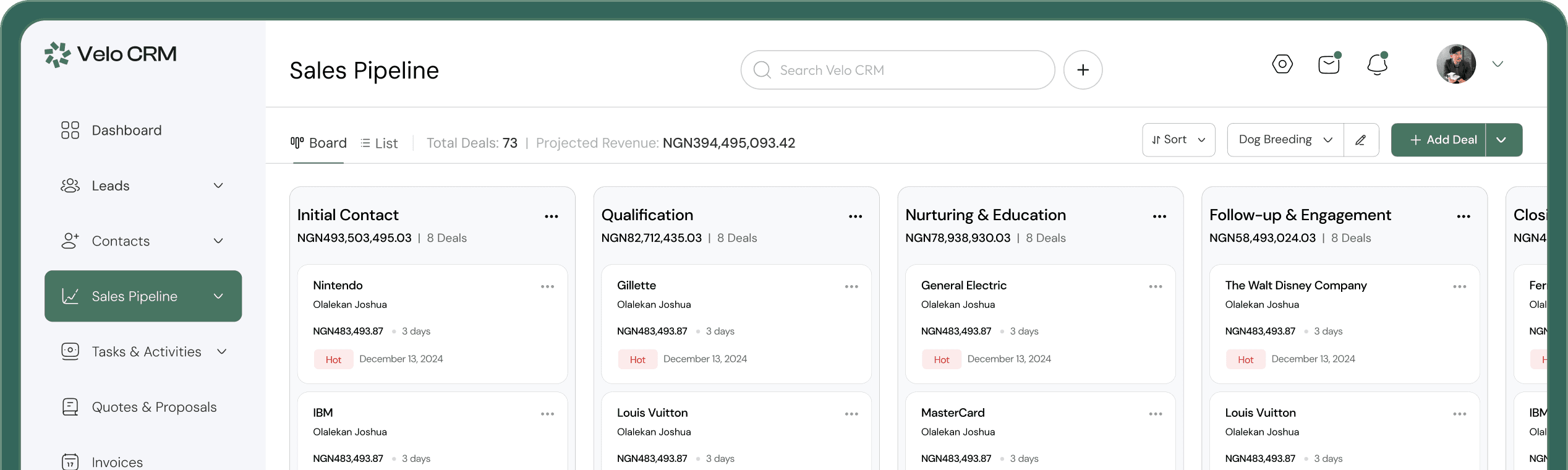Open the Nintendo deal card title
The image size is (1568, 470).
pyautogui.click(x=338, y=285)
